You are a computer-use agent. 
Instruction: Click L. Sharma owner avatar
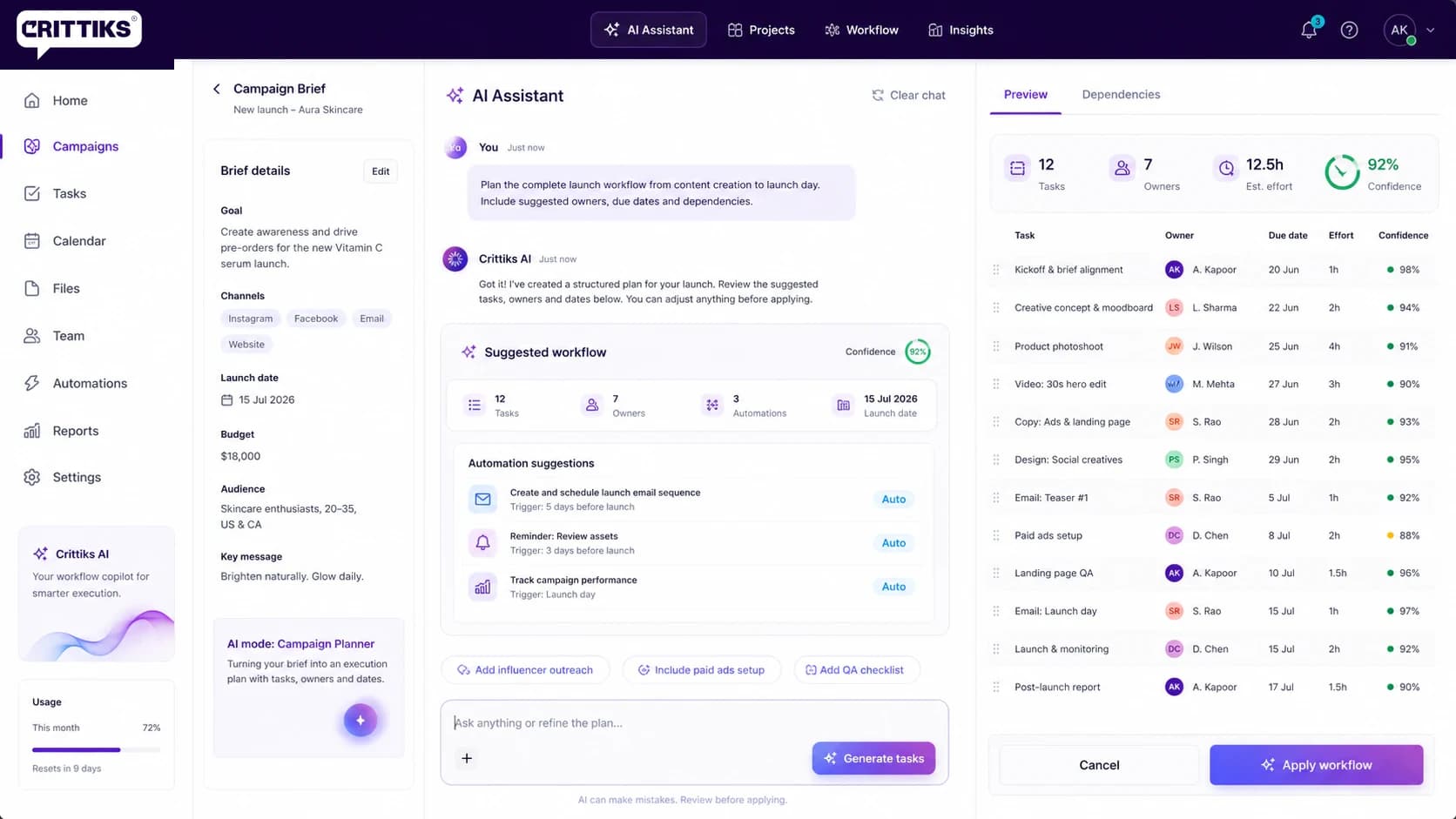1174,308
